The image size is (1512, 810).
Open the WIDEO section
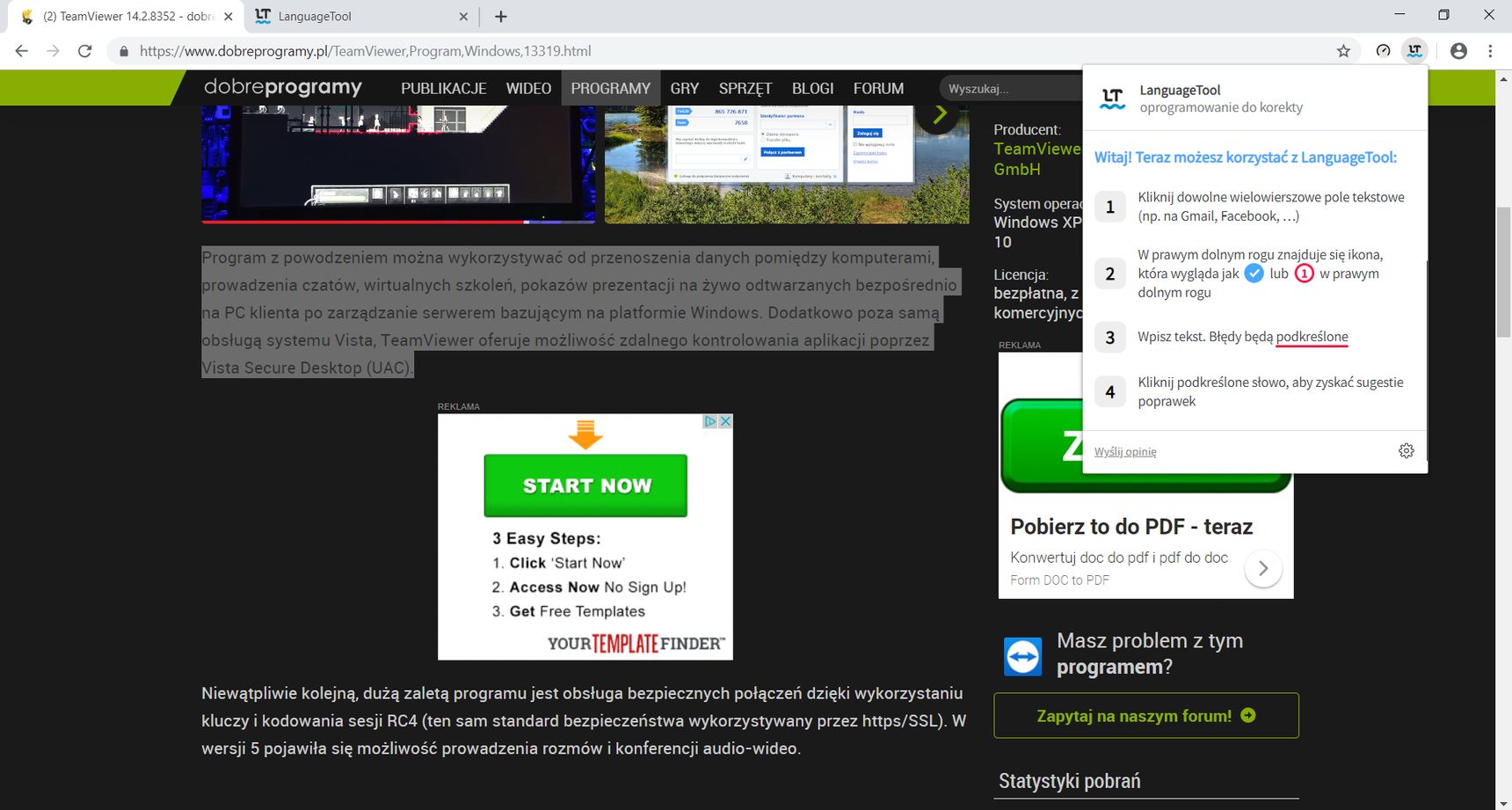pyautogui.click(x=528, y=88)
